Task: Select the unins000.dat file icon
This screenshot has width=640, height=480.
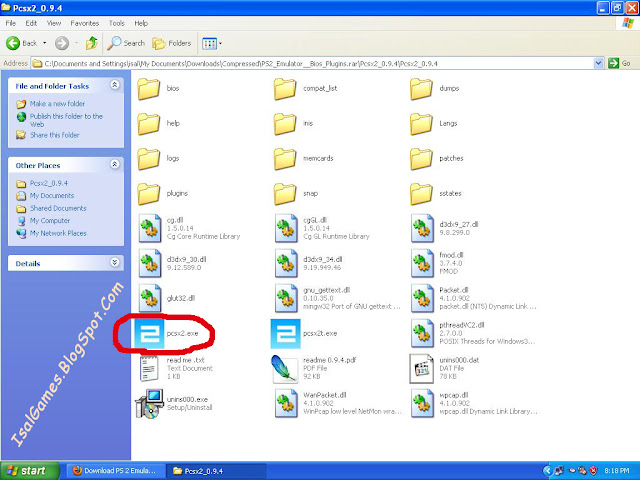Action: click(x=422, y=368)
